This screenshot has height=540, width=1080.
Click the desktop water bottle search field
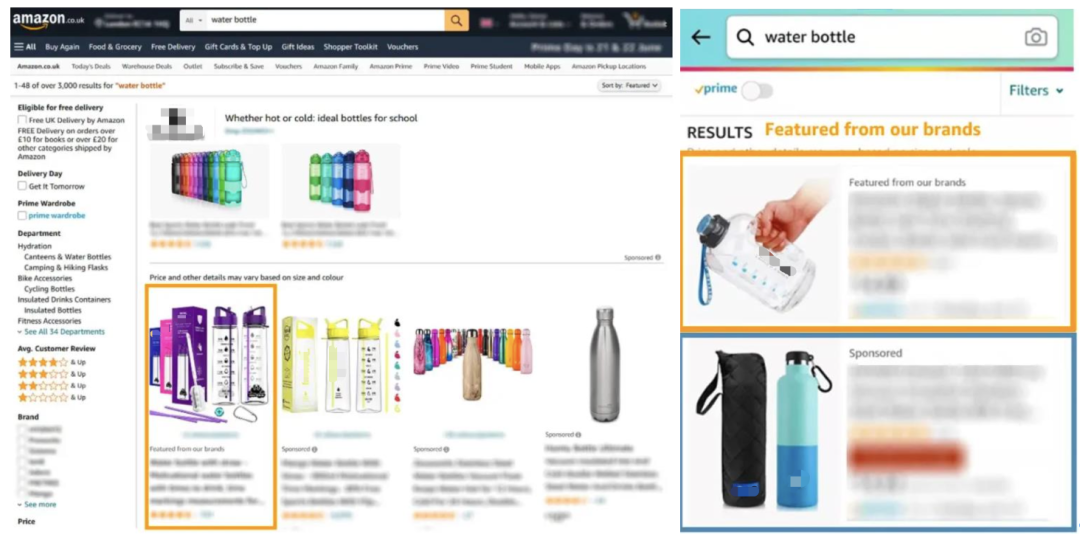(326, 20)
